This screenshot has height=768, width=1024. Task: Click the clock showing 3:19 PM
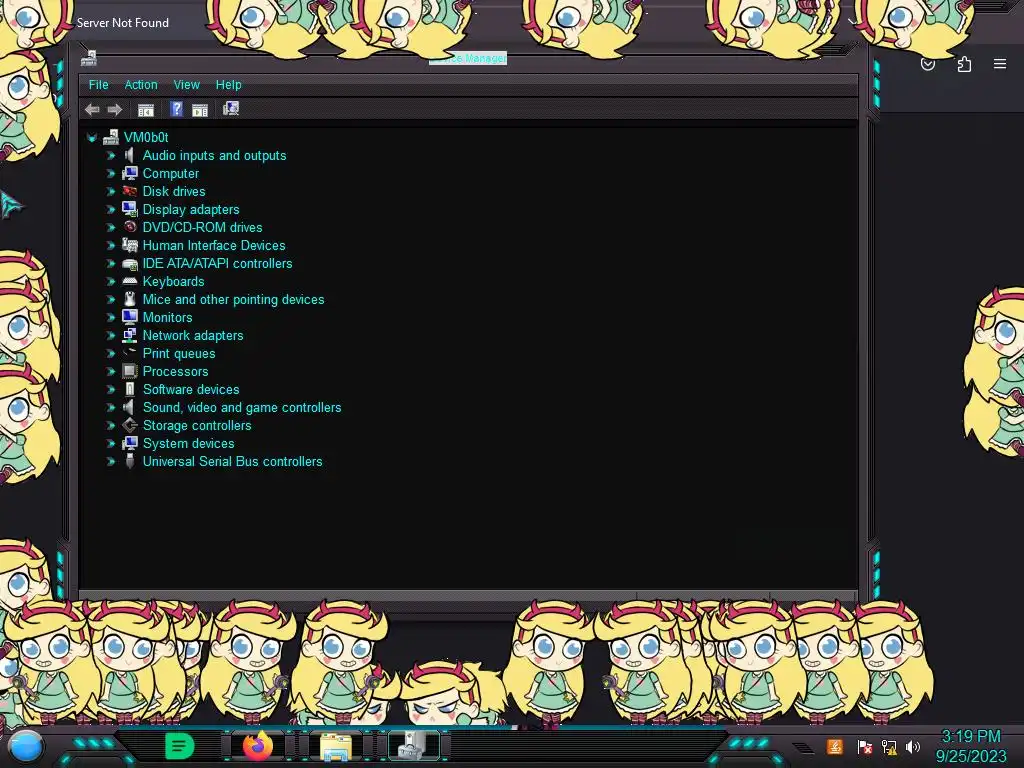[x=970, y=737]
